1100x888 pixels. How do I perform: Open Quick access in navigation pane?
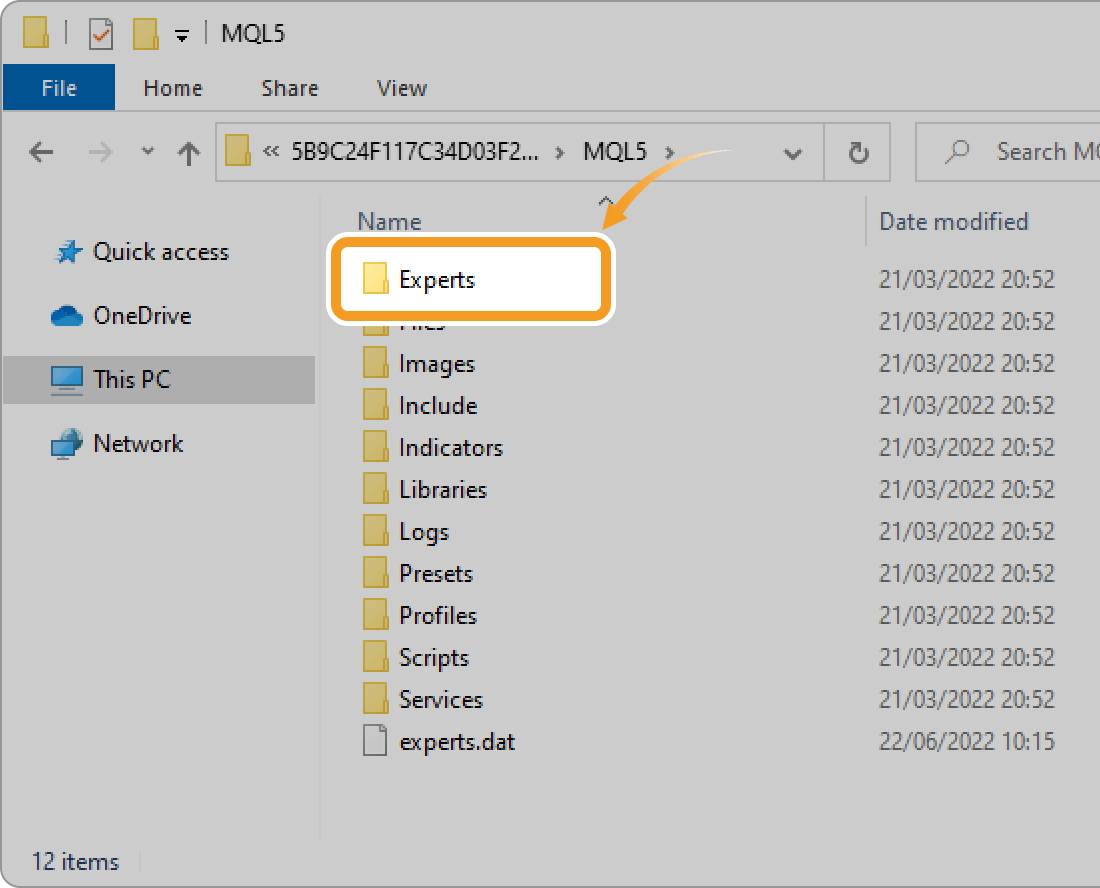160,252
